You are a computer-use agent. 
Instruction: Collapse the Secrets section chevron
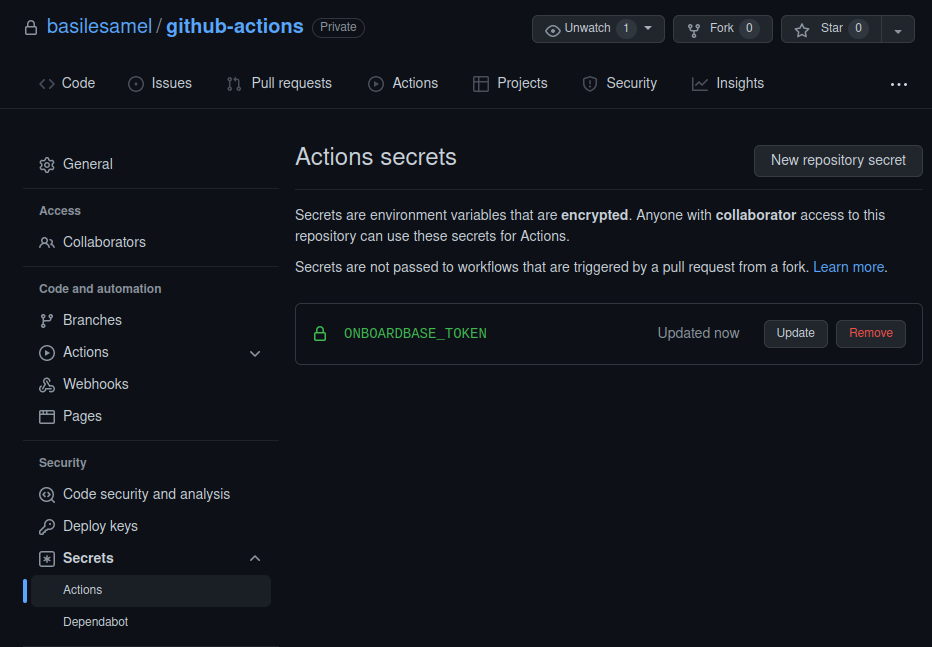point(255,558)
